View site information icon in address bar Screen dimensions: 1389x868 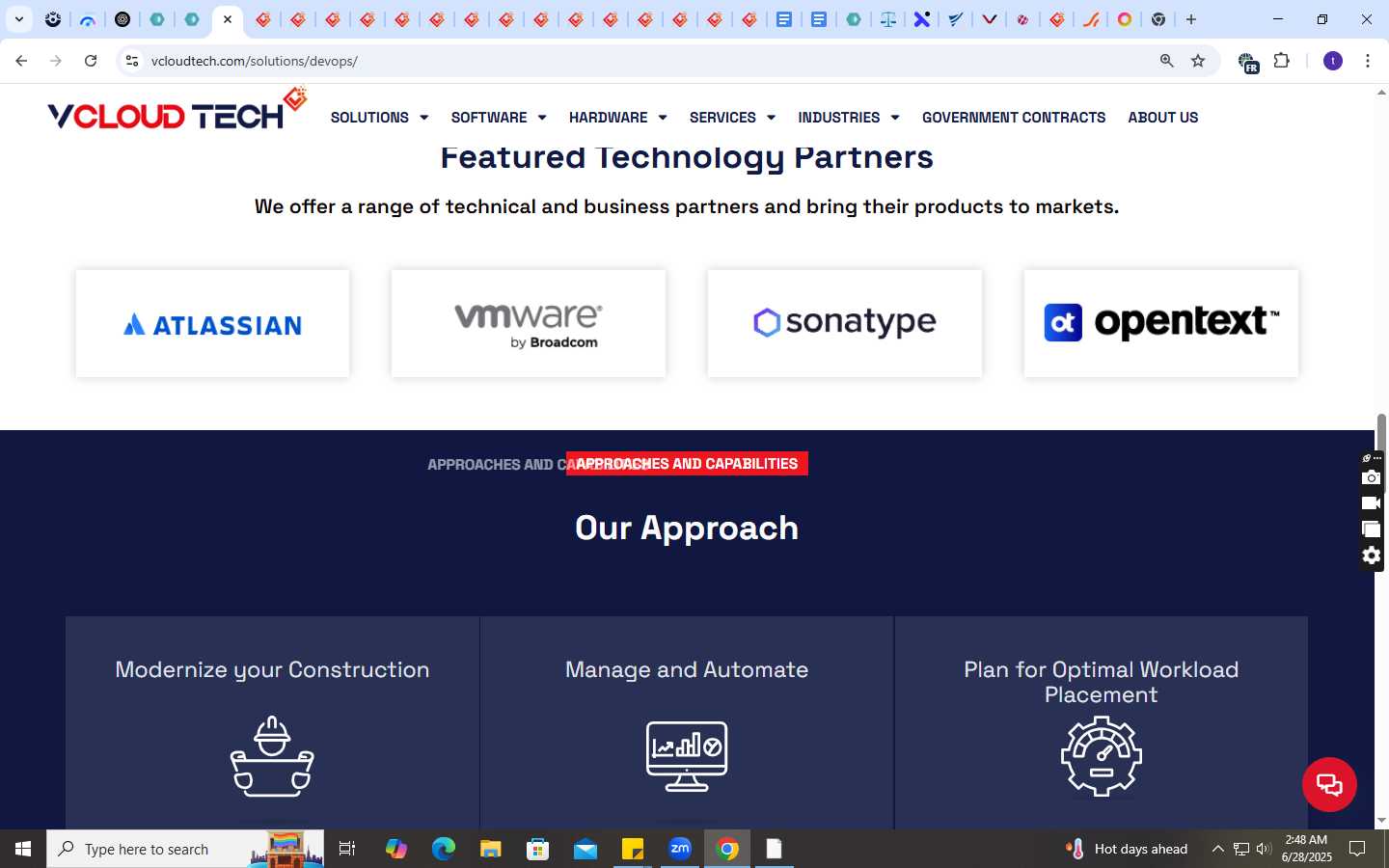tap(132, 61)
